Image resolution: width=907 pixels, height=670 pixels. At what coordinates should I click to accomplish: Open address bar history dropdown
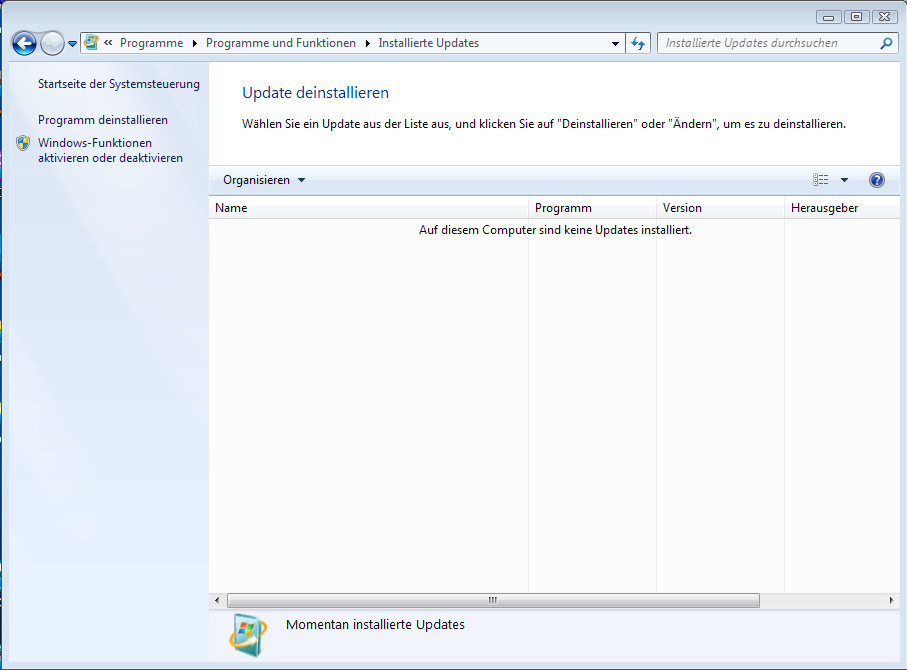coord(615,43)
